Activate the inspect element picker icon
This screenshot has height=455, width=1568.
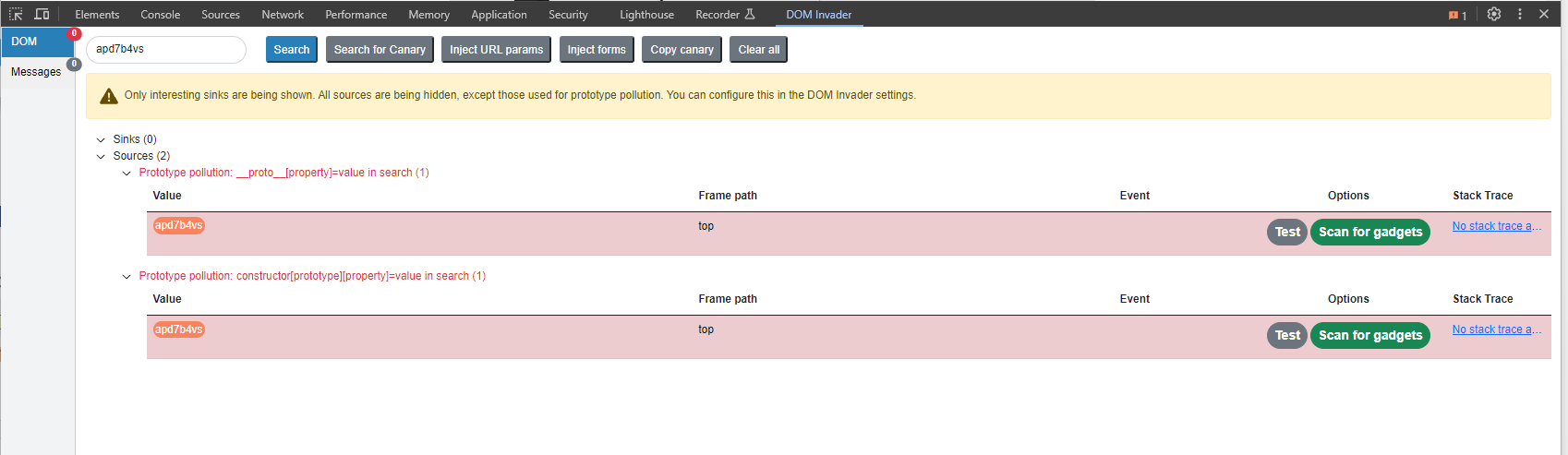click(16, 14)
